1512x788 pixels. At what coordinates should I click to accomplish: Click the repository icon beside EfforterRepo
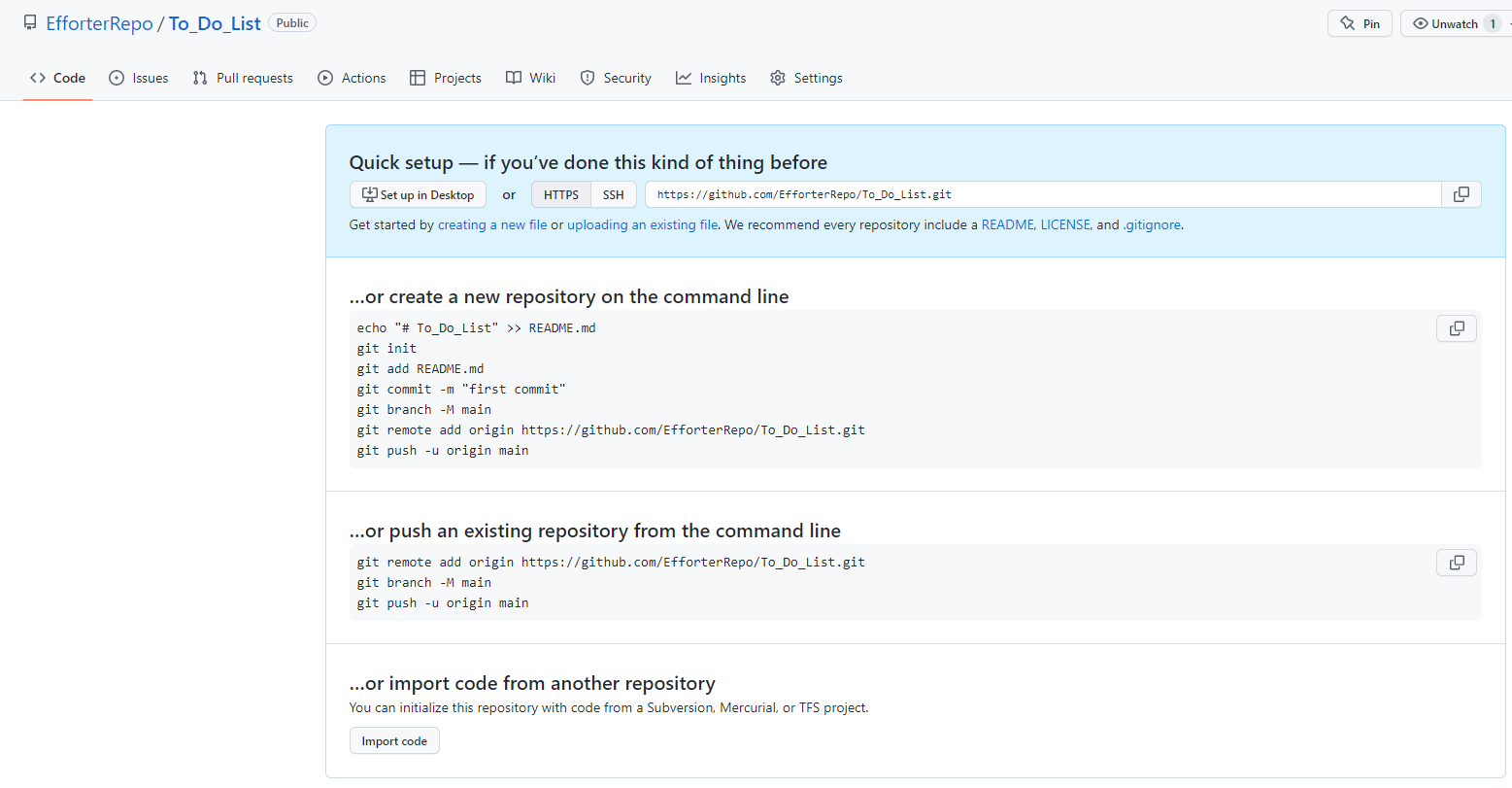(30, 23)
